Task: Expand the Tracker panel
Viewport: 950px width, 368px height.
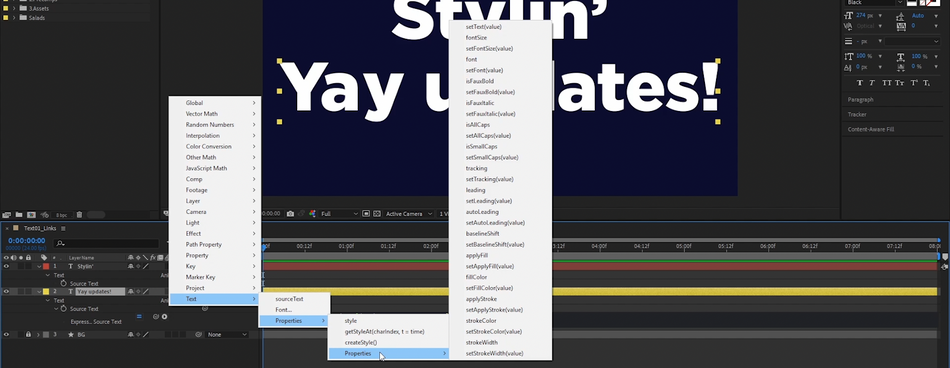Action: pyautogui.click(x=857, y=114)
